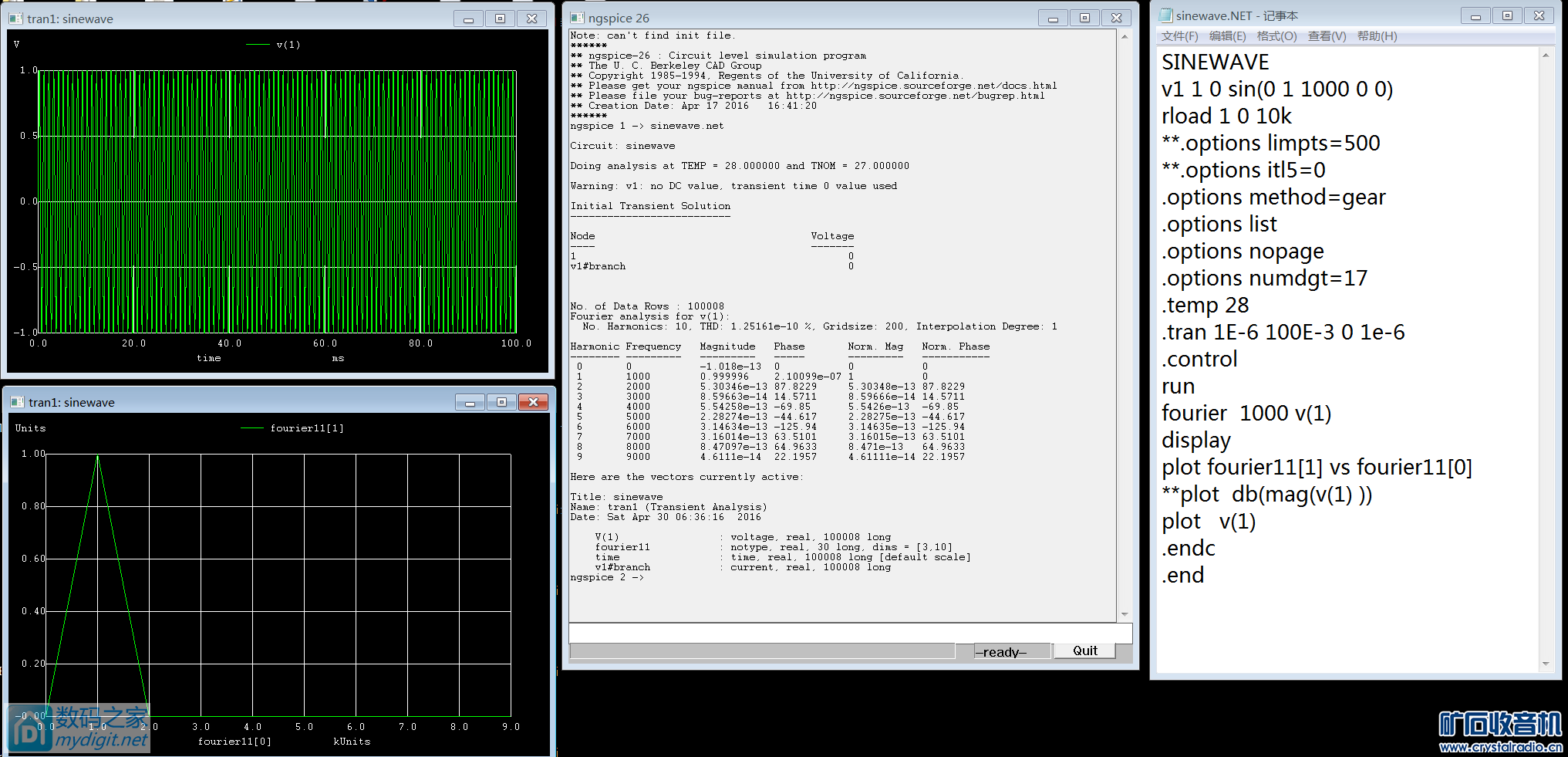The width and height of the screenshot is (1568, 757).
Task: Click the ngspice output scroll-down arrow
Action: (x=1125, y=614)
